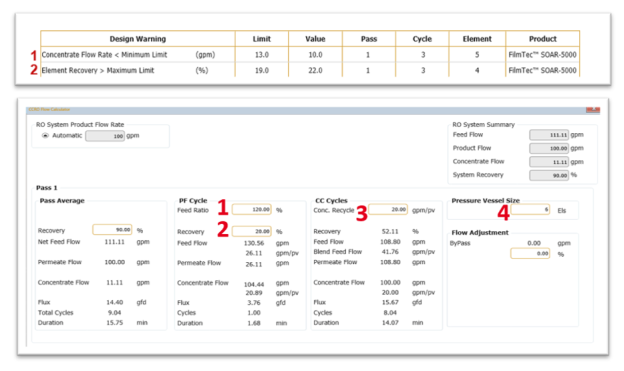The height and width of the screenshot is (371, 624).
Task: Click the ByPass percent input field
Action: tap(530, 254)
